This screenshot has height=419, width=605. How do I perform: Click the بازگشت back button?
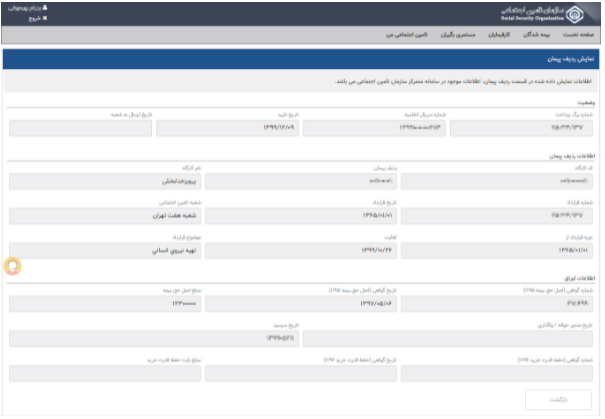(x=558, y=400)
